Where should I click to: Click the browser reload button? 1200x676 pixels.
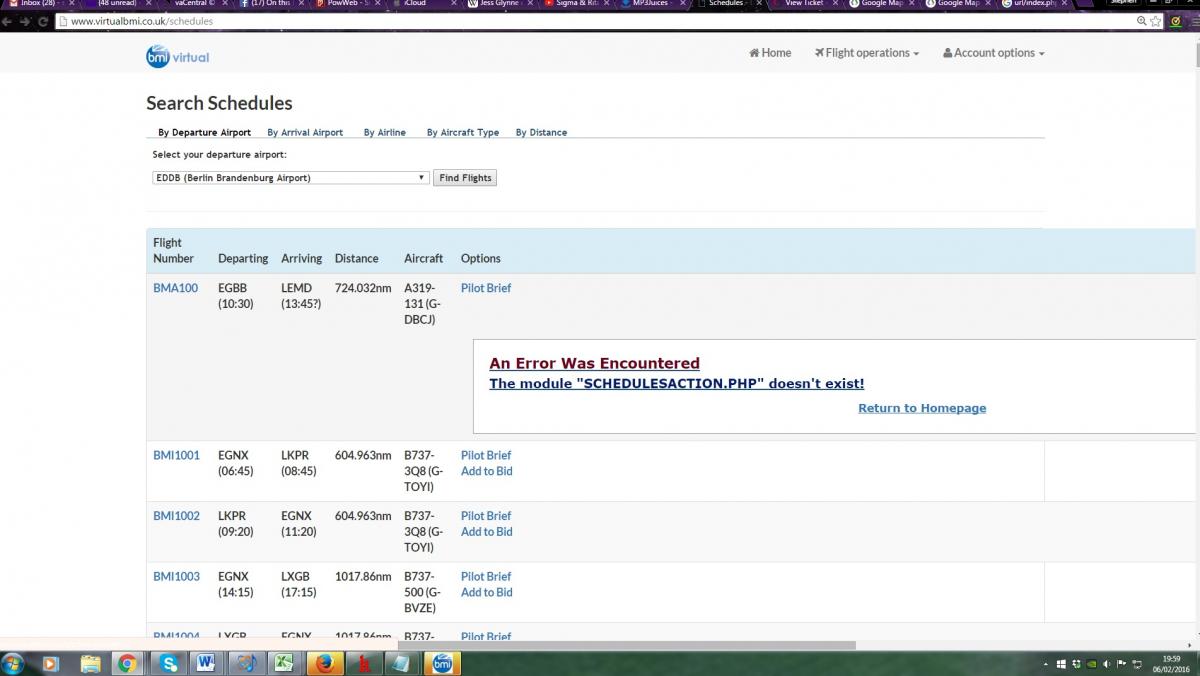pos(42,21)
